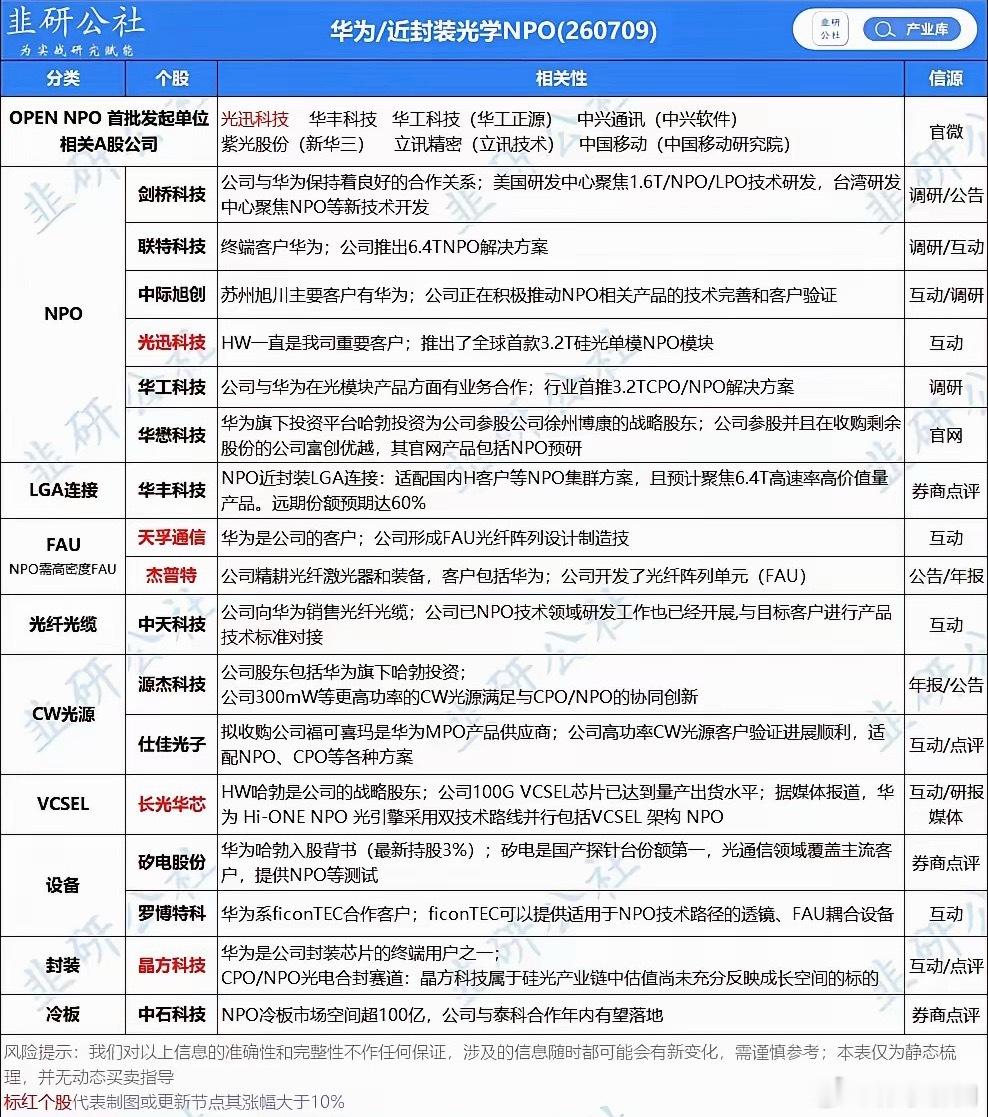Click the 公告/年报 source for 杰普特
Screen dimensions: 988x1117
click(x=946, y=576)
